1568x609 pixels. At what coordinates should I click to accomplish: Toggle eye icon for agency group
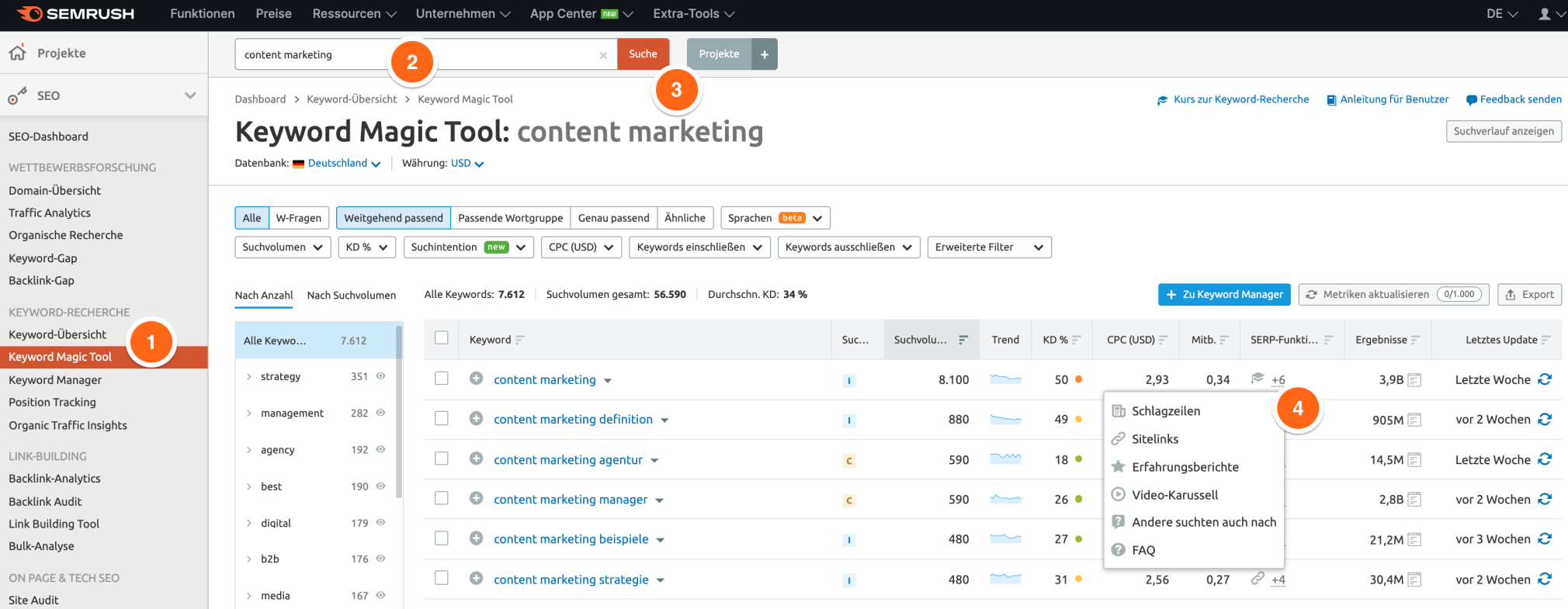pos(380,449)
